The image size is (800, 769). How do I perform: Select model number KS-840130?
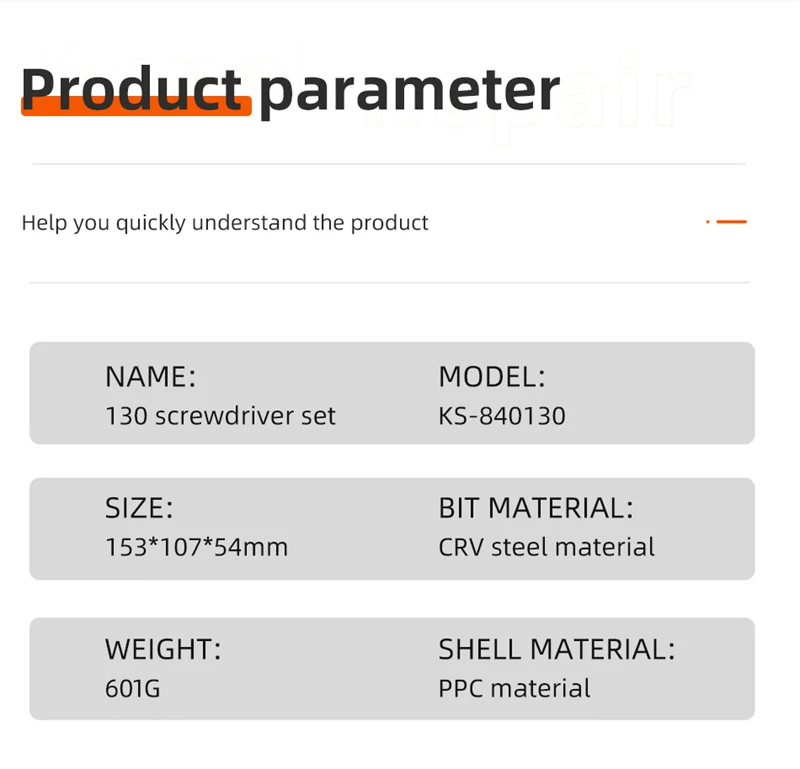[502, 416]
